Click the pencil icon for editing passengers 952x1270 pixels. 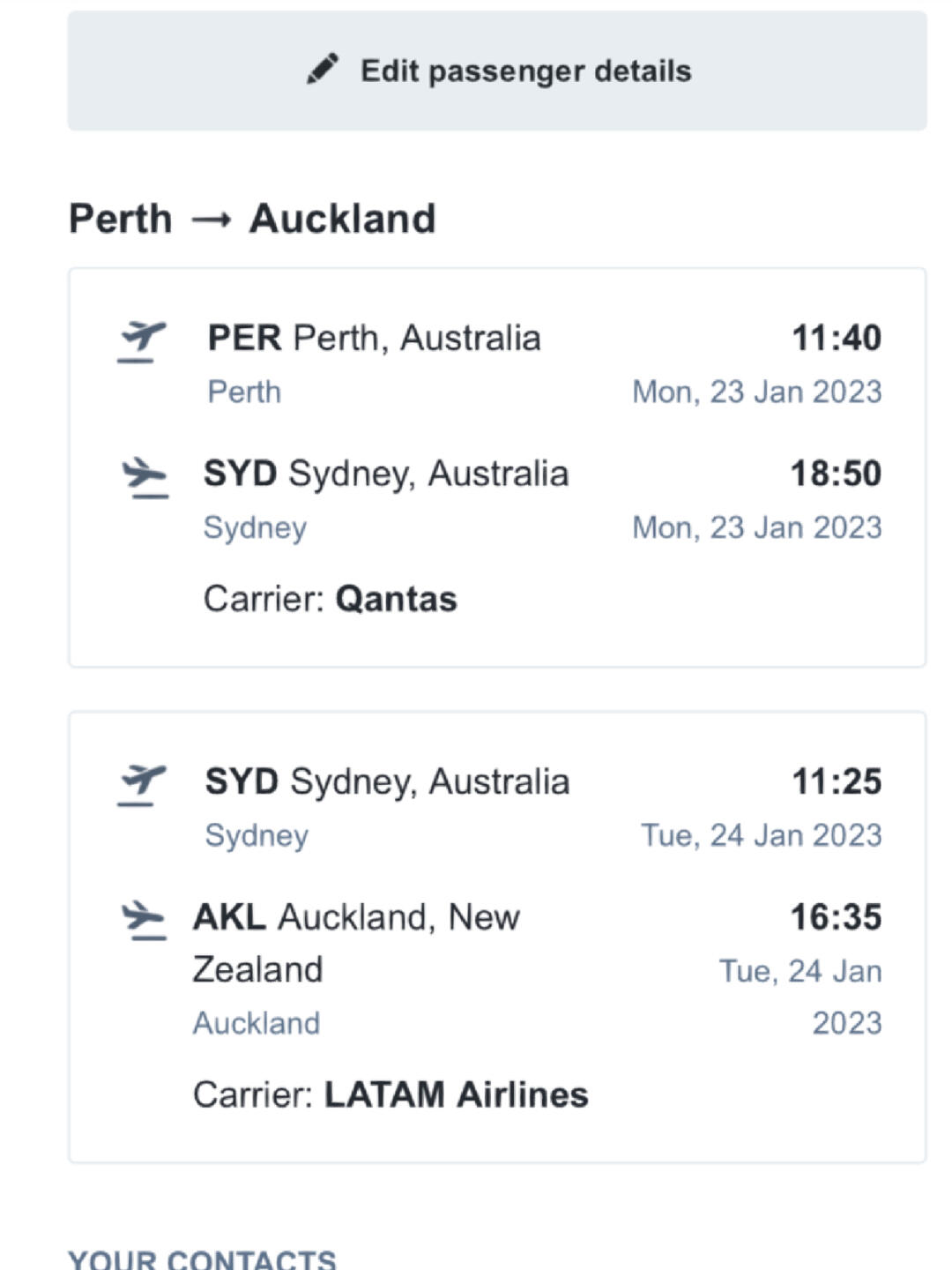pyautogui.click(x=323, y=70)
